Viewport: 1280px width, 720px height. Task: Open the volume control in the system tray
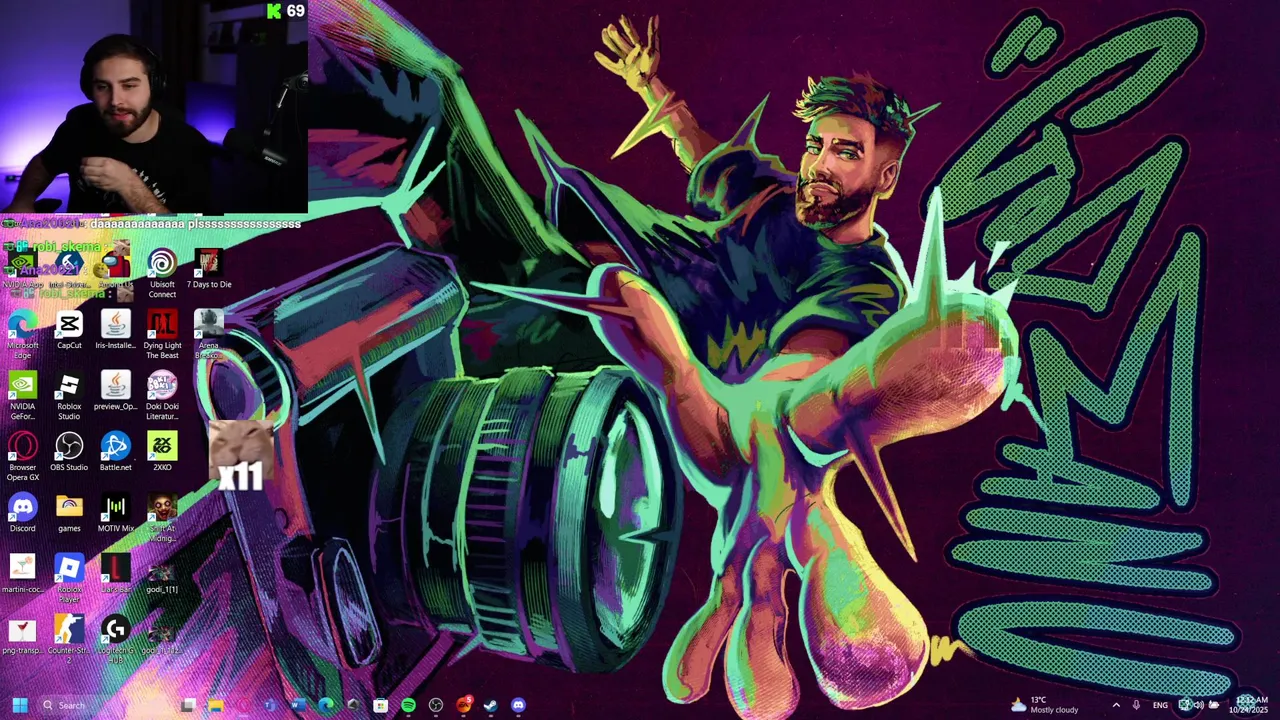(x=1199, y=705)
